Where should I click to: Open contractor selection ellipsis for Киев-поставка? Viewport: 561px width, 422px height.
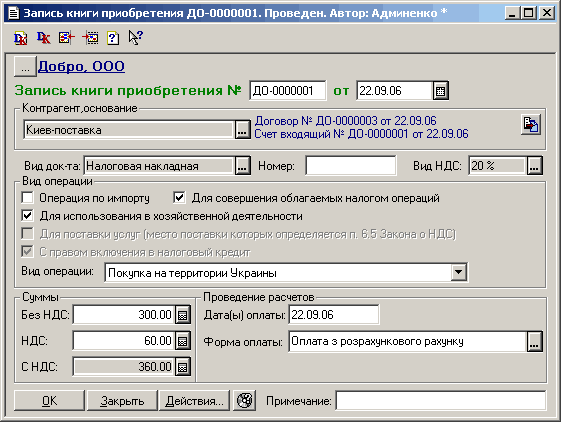click(x=242, y=130)
